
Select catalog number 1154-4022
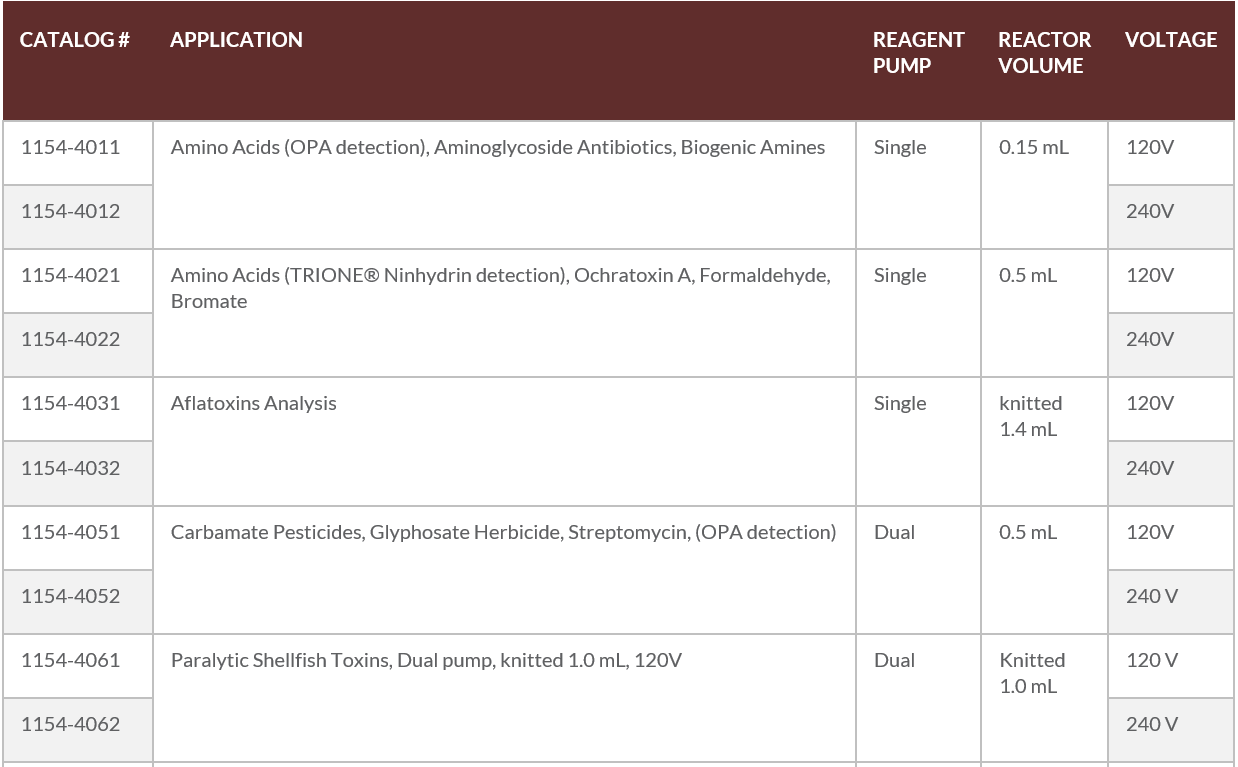tap(70, 339)
